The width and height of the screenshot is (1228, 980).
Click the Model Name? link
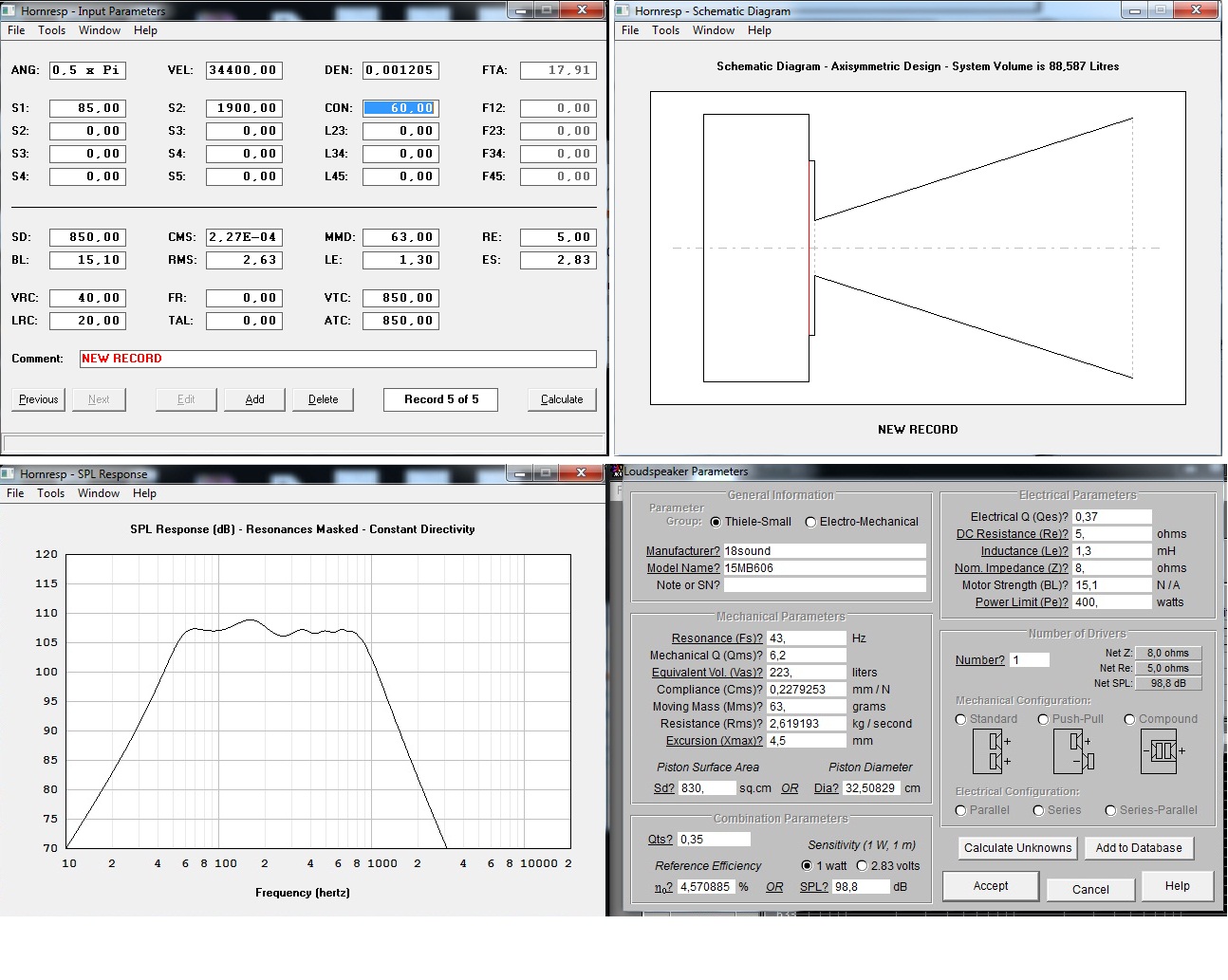click(x=683, y=568)
